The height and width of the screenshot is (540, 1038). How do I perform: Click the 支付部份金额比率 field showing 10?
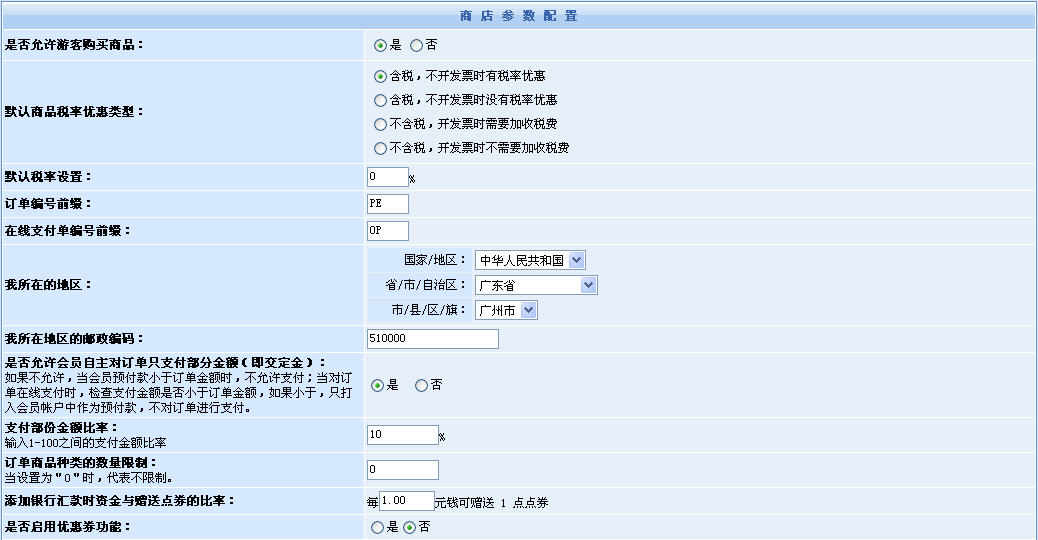402,435
